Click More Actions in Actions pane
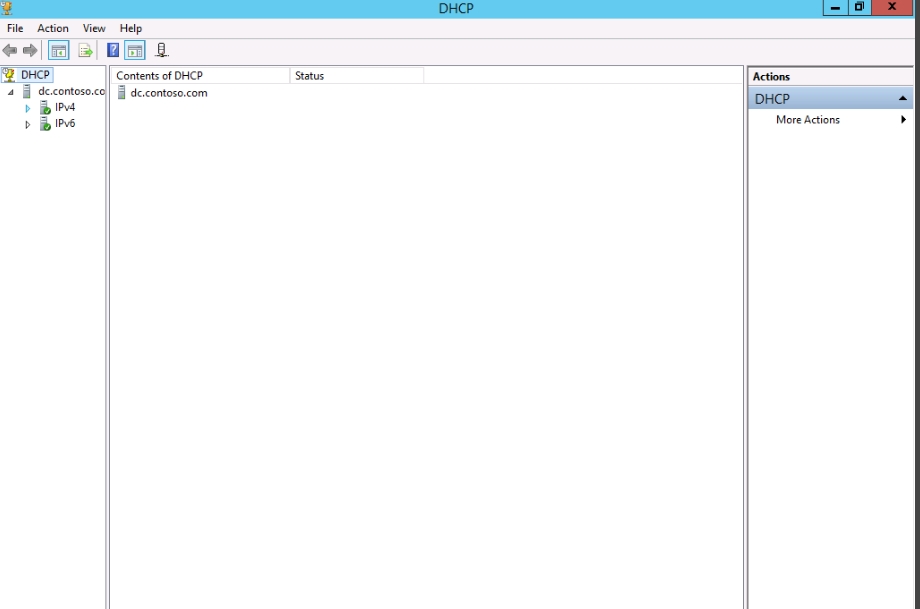 tap(808, 120)
